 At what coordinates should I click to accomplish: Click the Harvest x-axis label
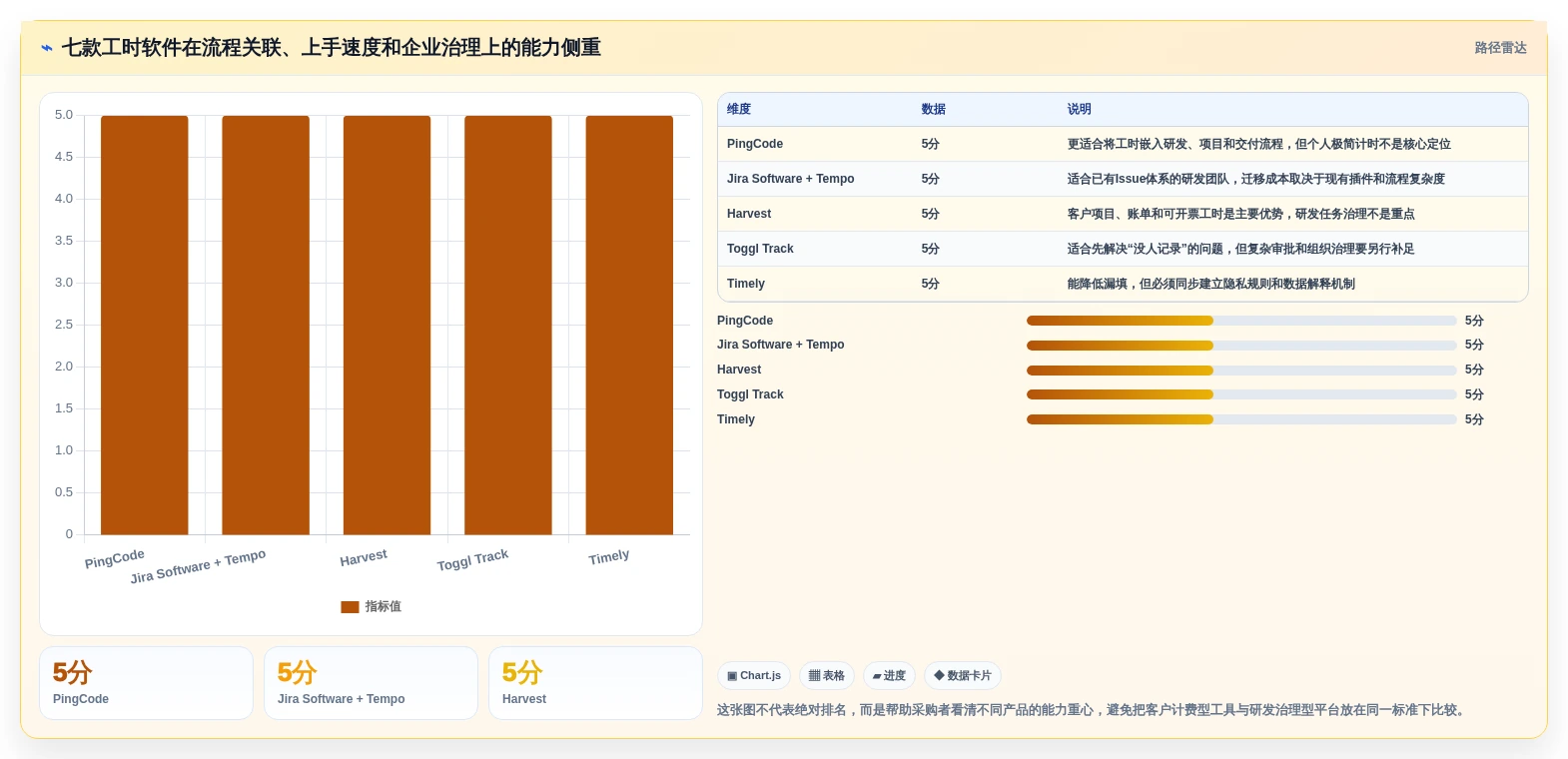[364, 558]
